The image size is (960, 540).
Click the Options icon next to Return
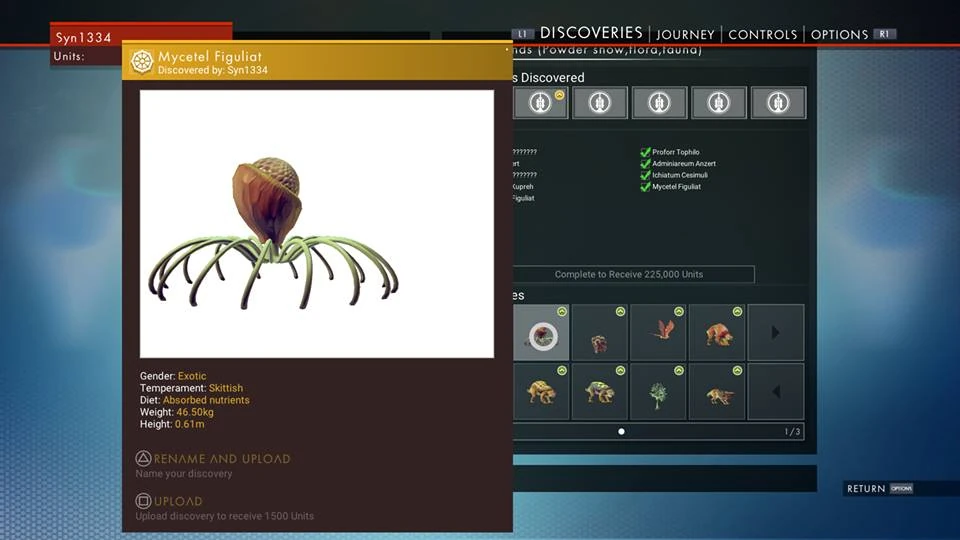[x=901, y=488]
